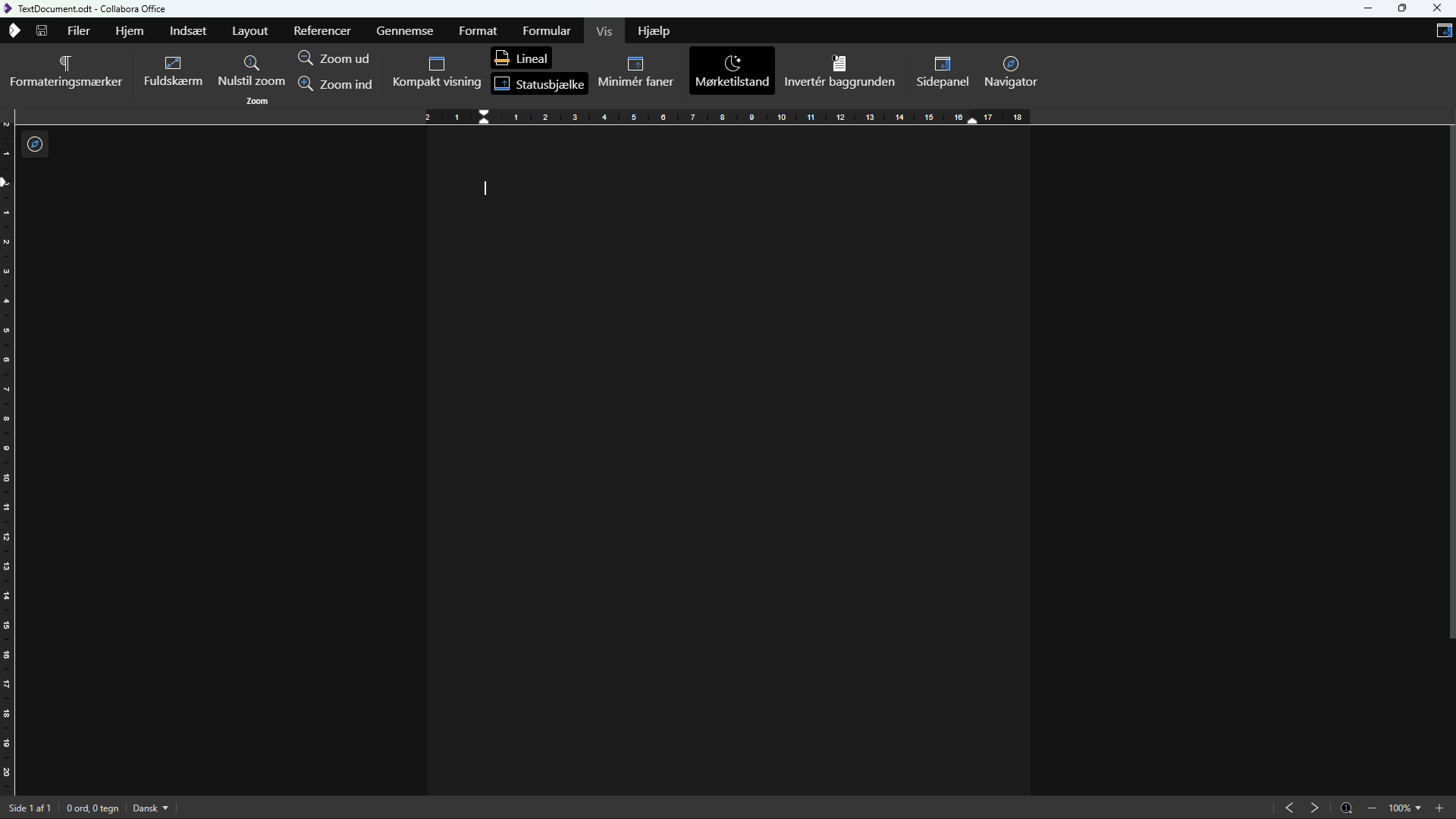1456x819 pixels.
Task: Activate Invertér baggrunden
Action: coord(840,71)
